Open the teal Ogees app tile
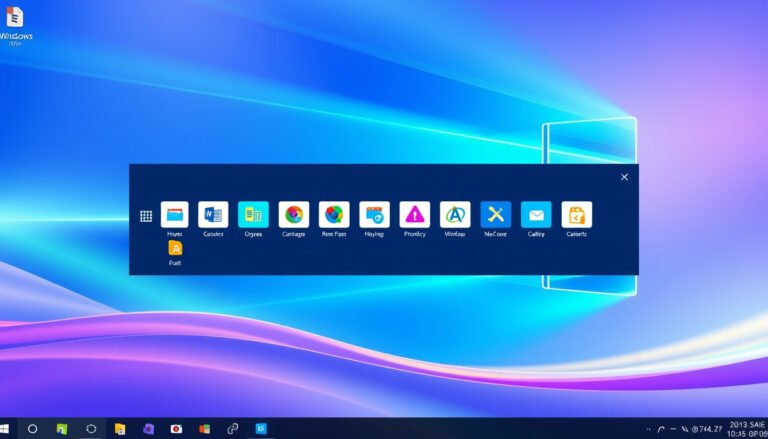The height and width of the screenshot is (439, 768). pos(253,215)
